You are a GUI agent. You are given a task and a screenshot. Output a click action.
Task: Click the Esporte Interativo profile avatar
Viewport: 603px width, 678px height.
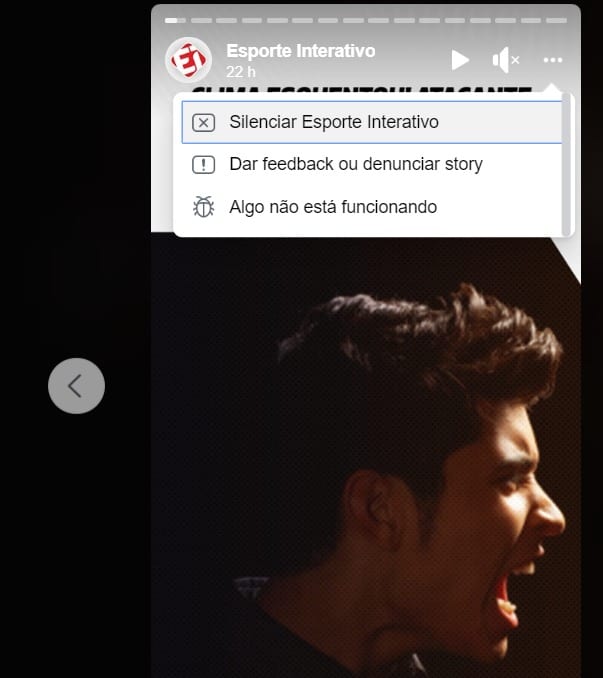[x=188, y=60]
